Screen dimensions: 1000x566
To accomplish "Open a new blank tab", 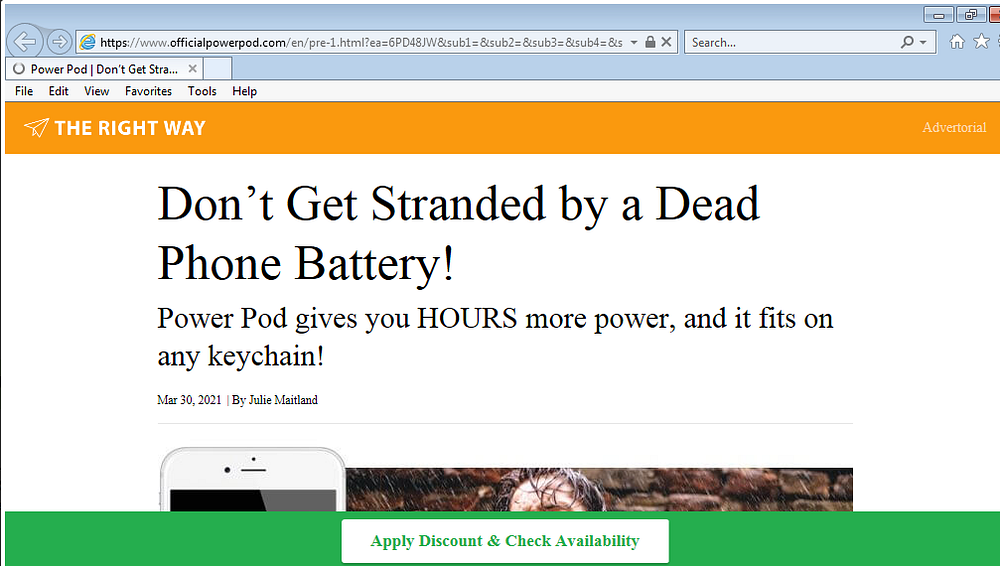I will (x=218, y=69).
